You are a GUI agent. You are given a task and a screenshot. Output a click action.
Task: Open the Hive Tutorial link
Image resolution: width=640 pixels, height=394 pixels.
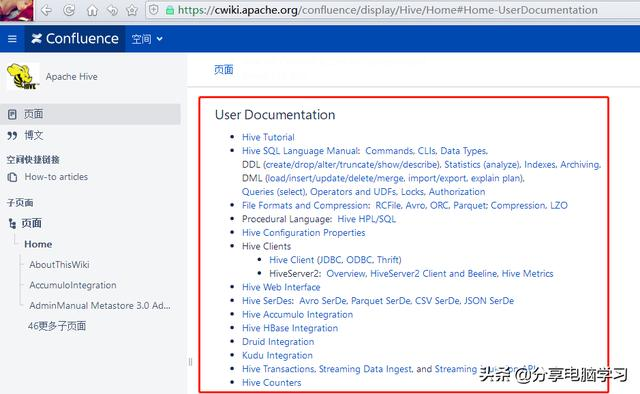point(268,137)
